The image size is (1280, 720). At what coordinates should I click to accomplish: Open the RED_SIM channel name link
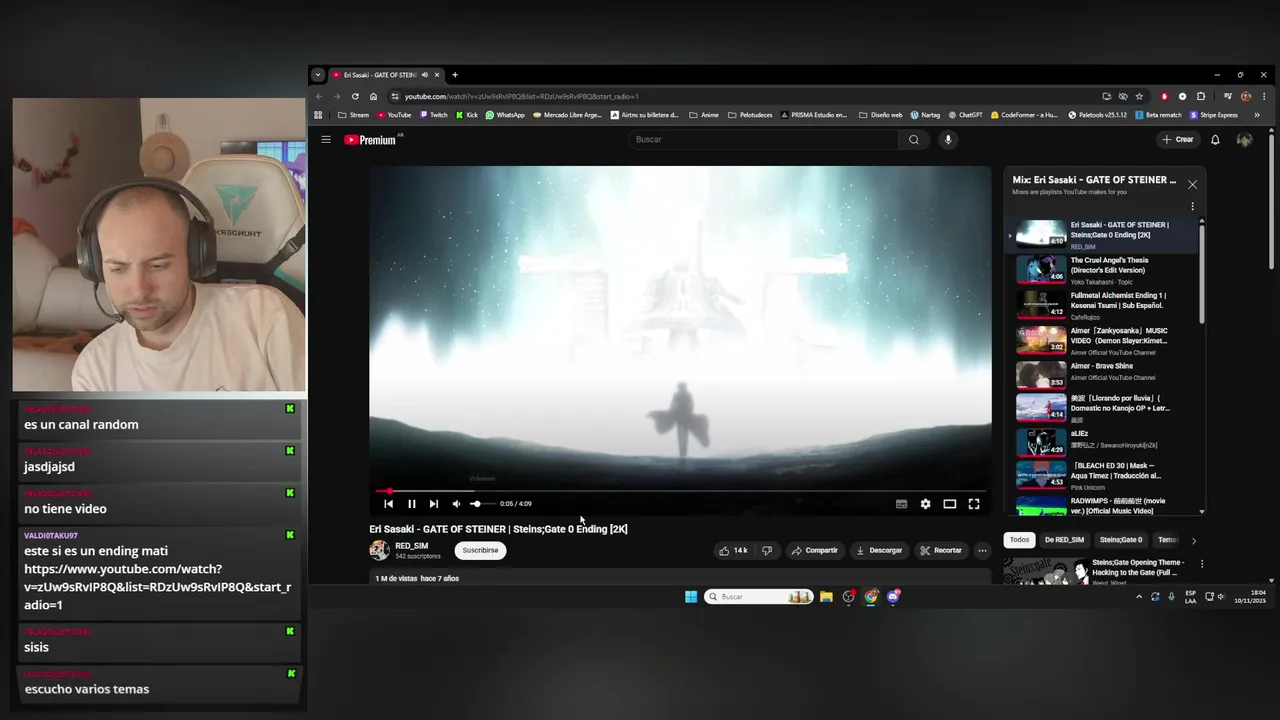(x=411, y=546)
